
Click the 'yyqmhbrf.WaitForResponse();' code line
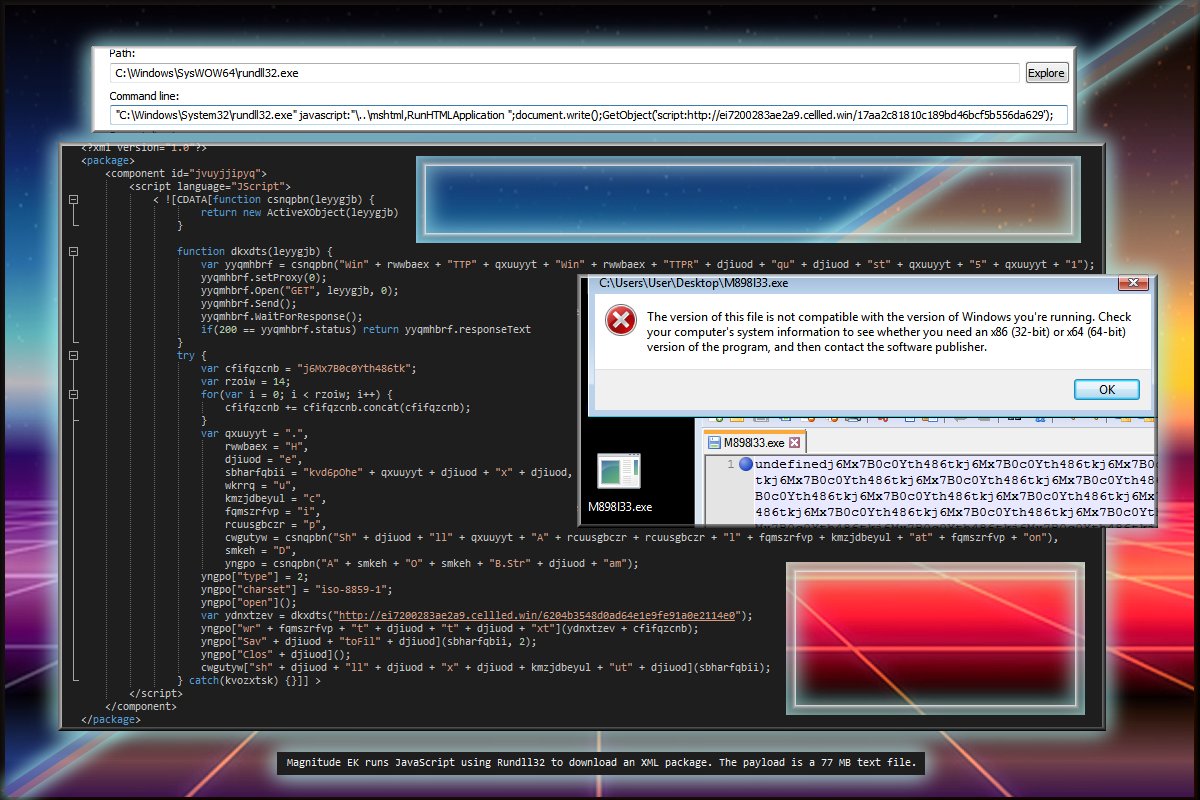point(281,316)
